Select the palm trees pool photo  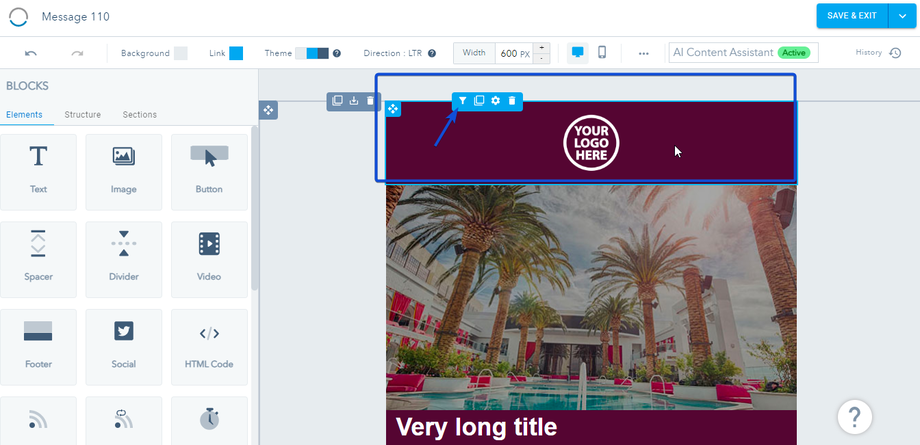point(591,297)
